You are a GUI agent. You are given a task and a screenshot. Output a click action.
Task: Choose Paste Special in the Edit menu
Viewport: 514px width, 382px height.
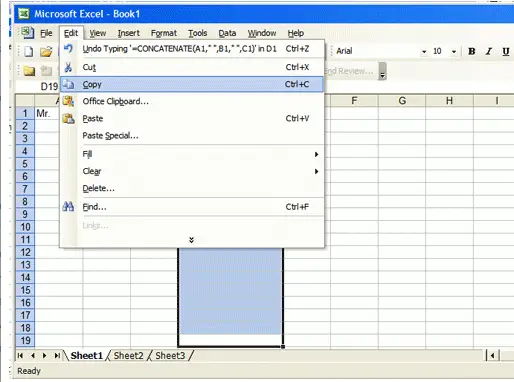coord(192,135)
